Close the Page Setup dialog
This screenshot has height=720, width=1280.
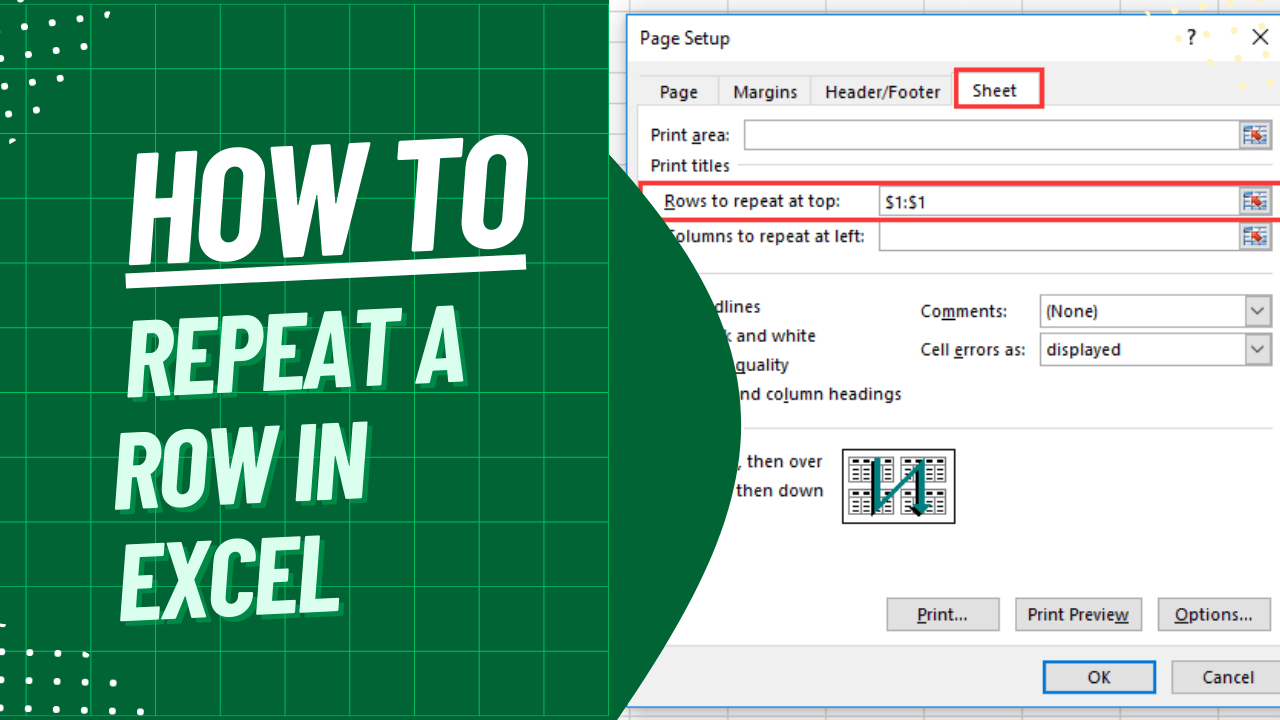pyautogui.click(x=1261, y=38)
